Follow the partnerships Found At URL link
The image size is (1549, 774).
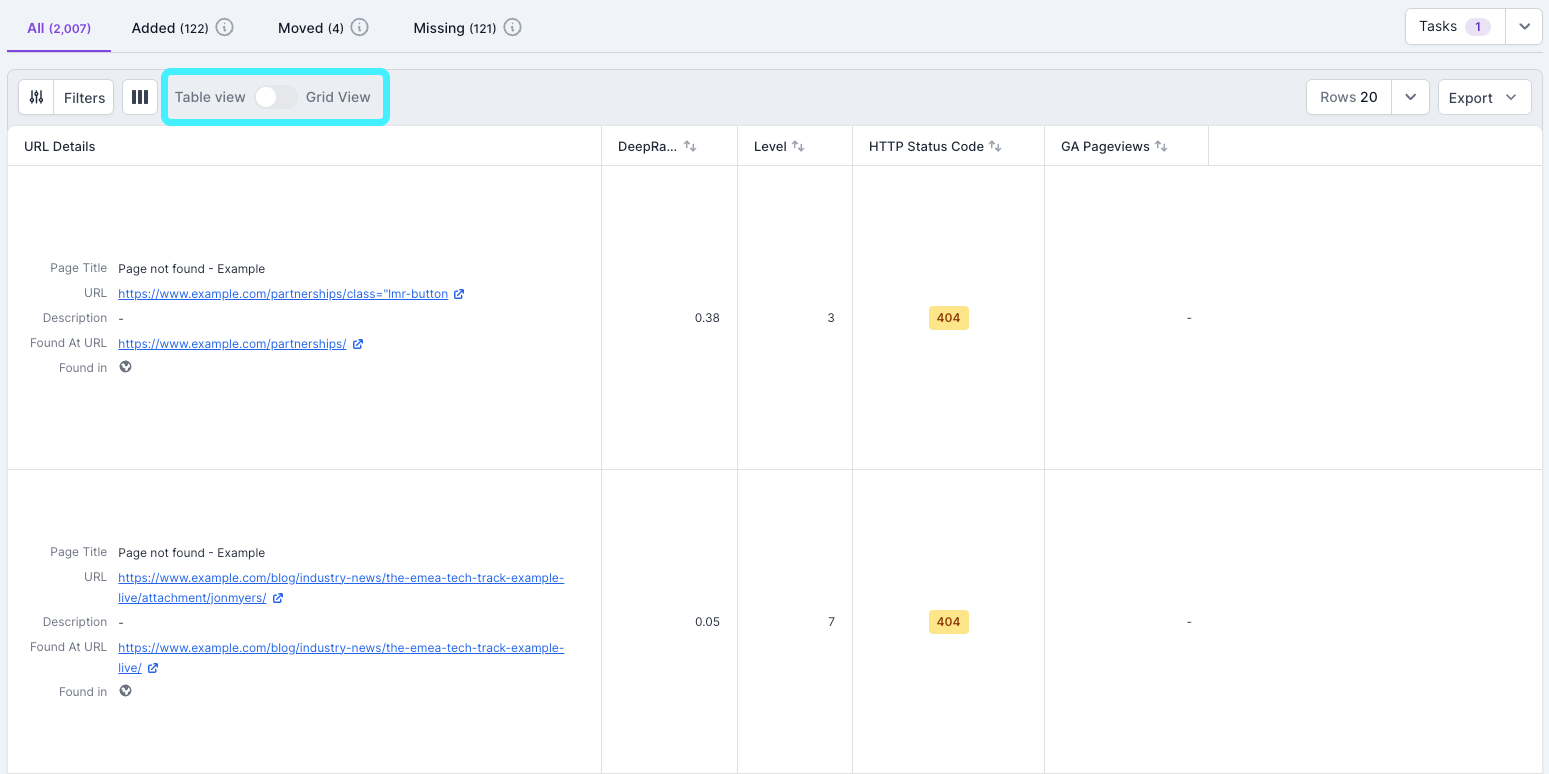point(232,342)
